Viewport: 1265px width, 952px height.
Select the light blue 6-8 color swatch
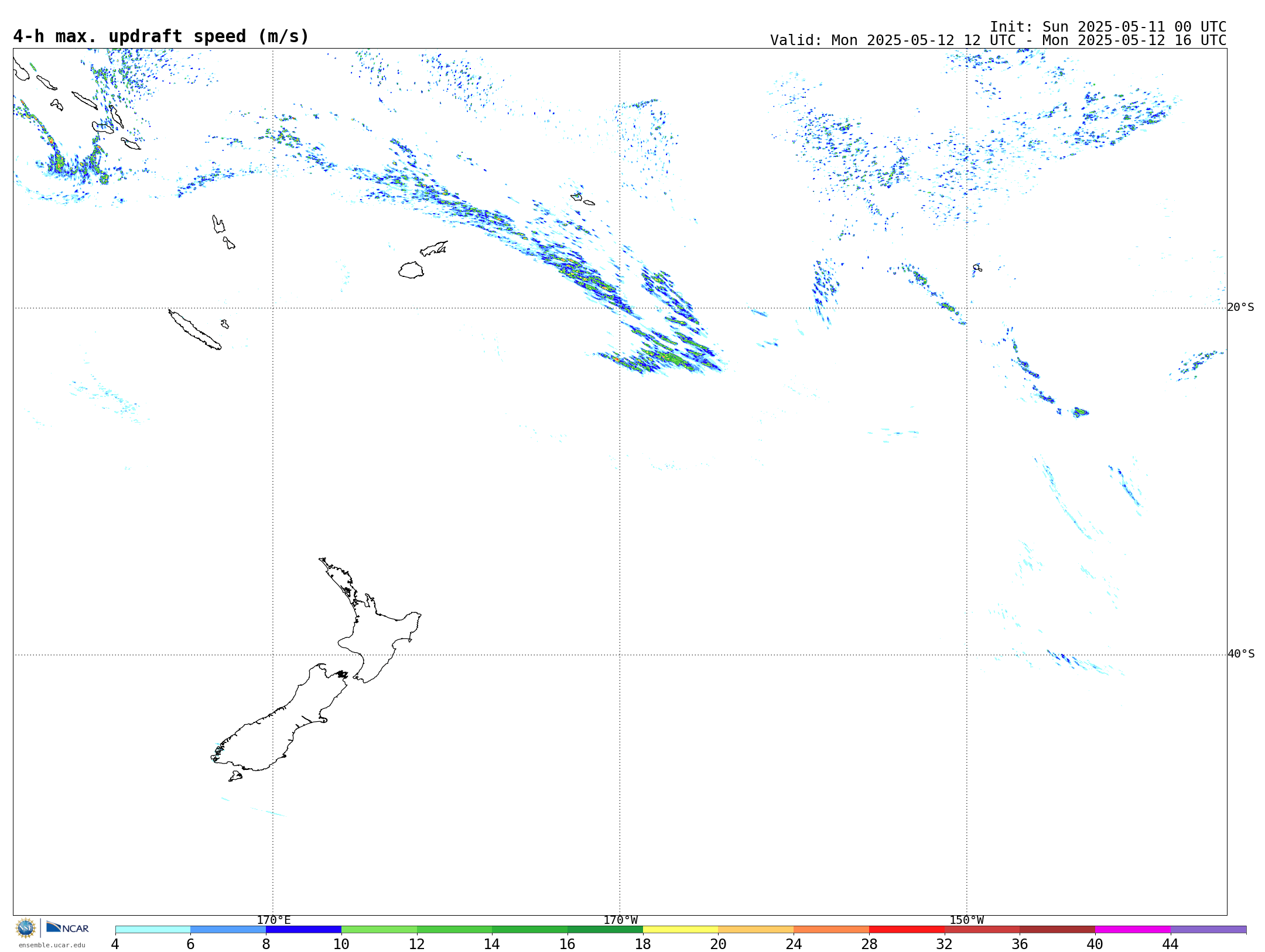pyautogui.click(x=228, y=930)
